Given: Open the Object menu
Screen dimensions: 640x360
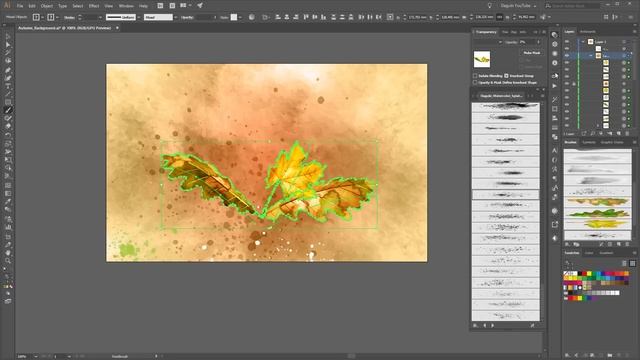Looking at the screenshot, I should coord(47,6).
